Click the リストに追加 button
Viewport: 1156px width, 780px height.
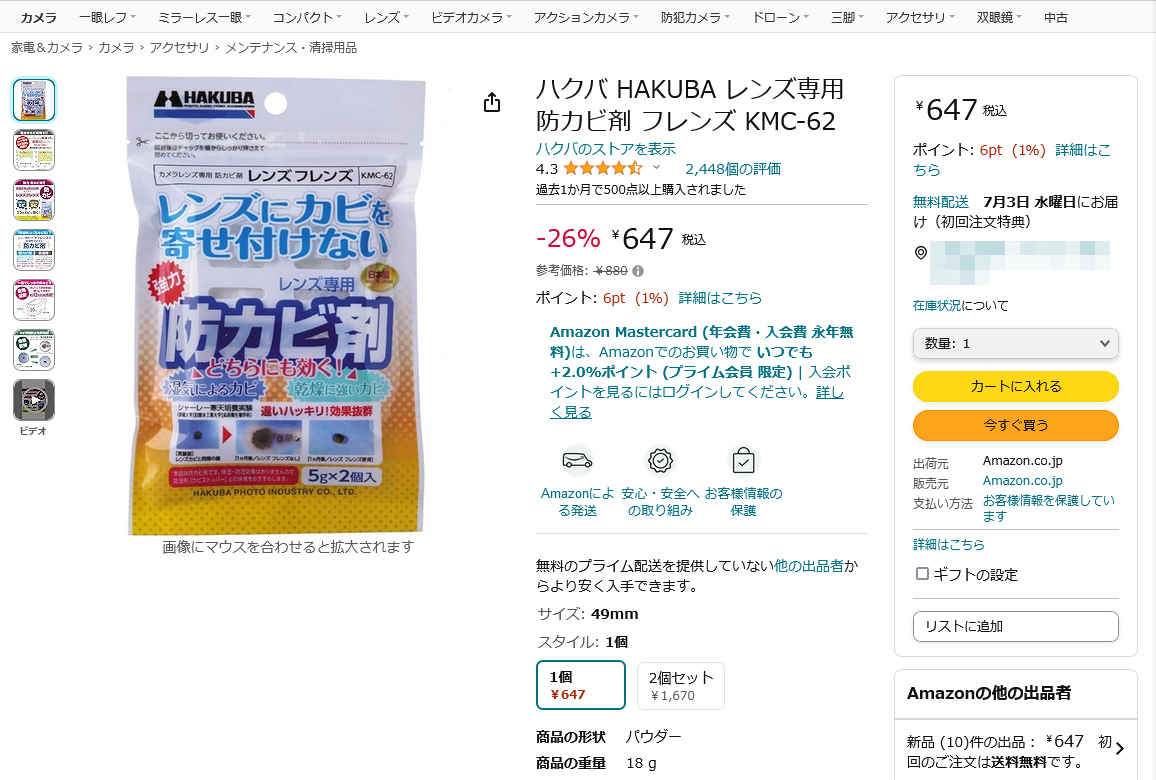click(1015, 626)
